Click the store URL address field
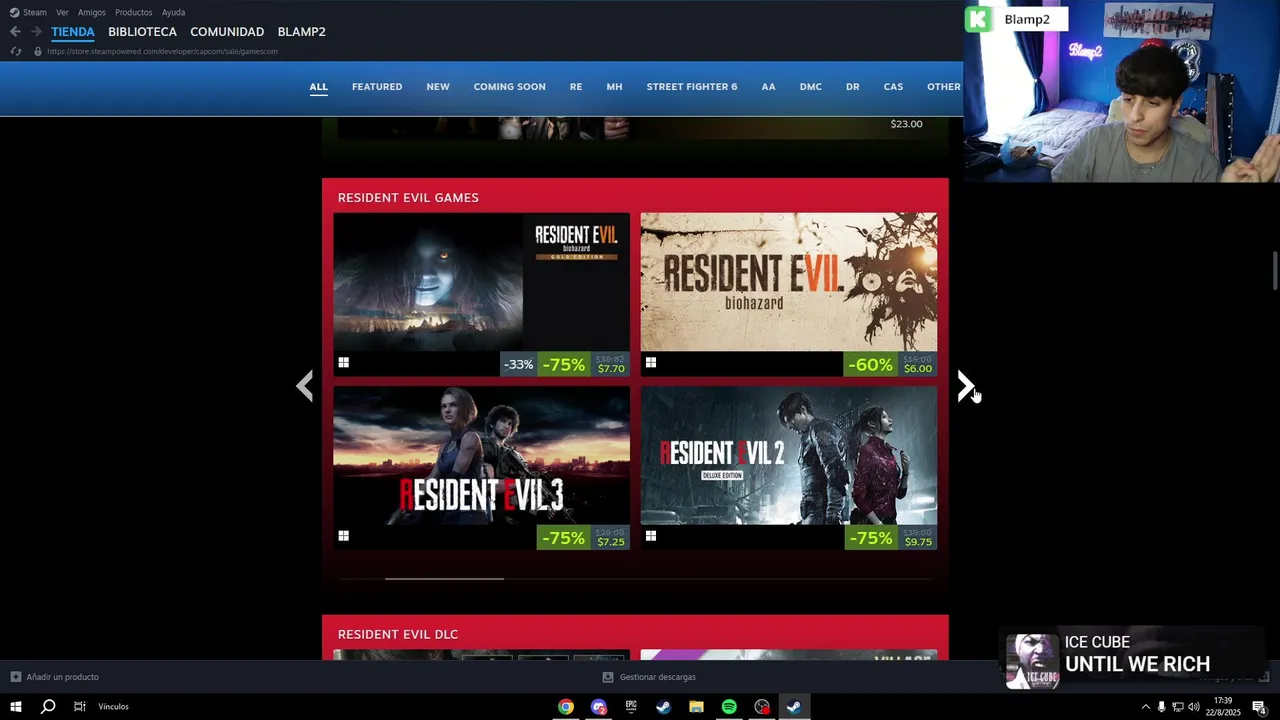 click(x=163, y=51)
